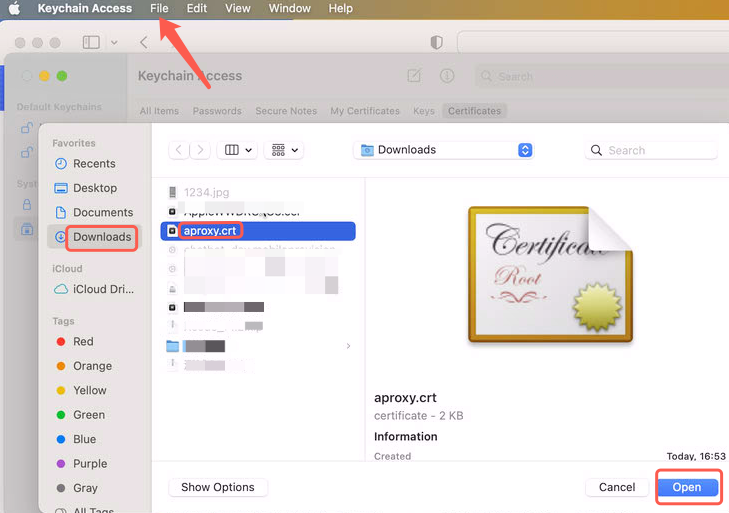Expand the folder row chevron in file list
Viewport: 729px width, 513px height.
coord(348,346)
